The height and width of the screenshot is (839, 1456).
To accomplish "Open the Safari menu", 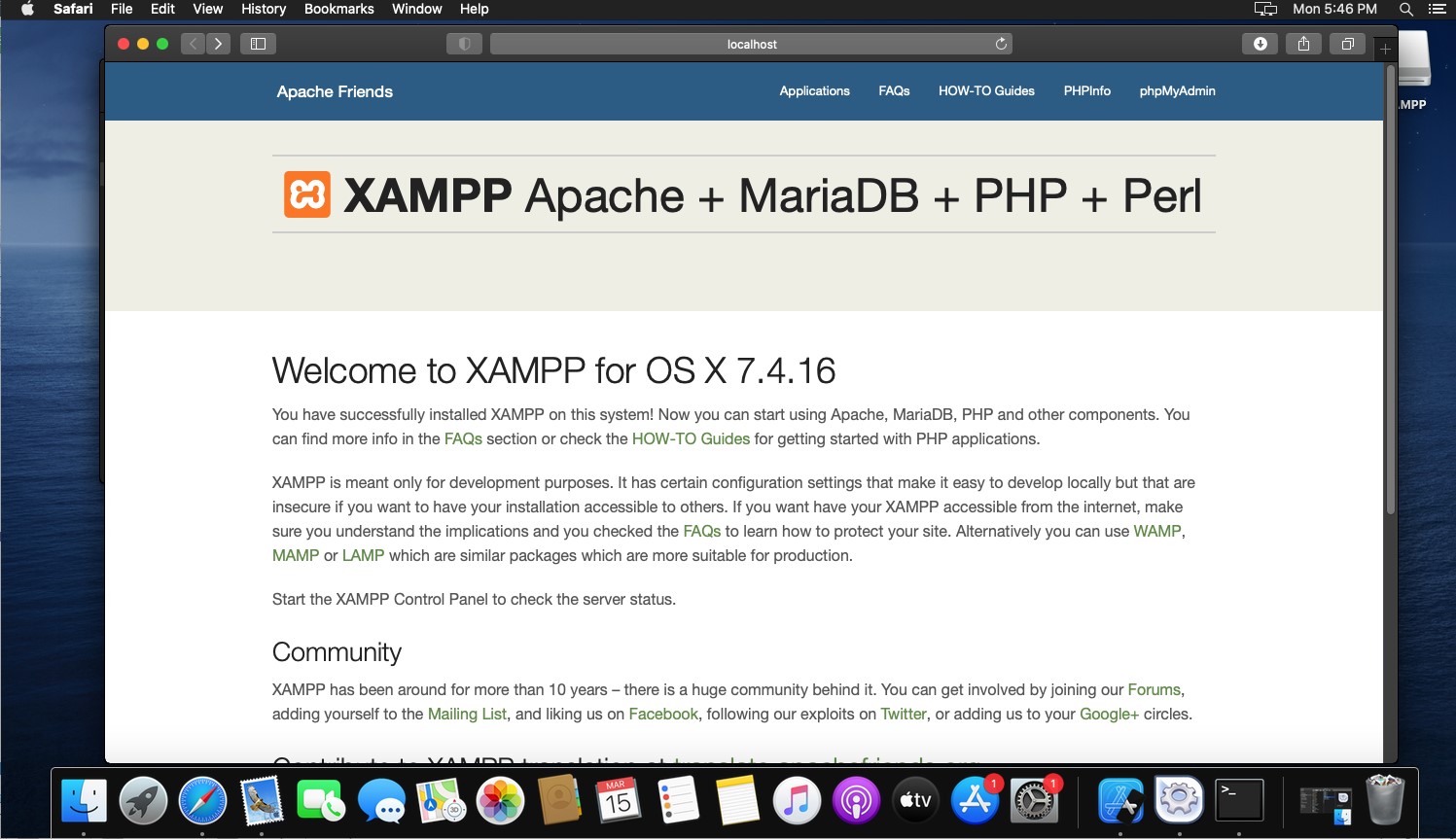I will (x=73, y=9).
